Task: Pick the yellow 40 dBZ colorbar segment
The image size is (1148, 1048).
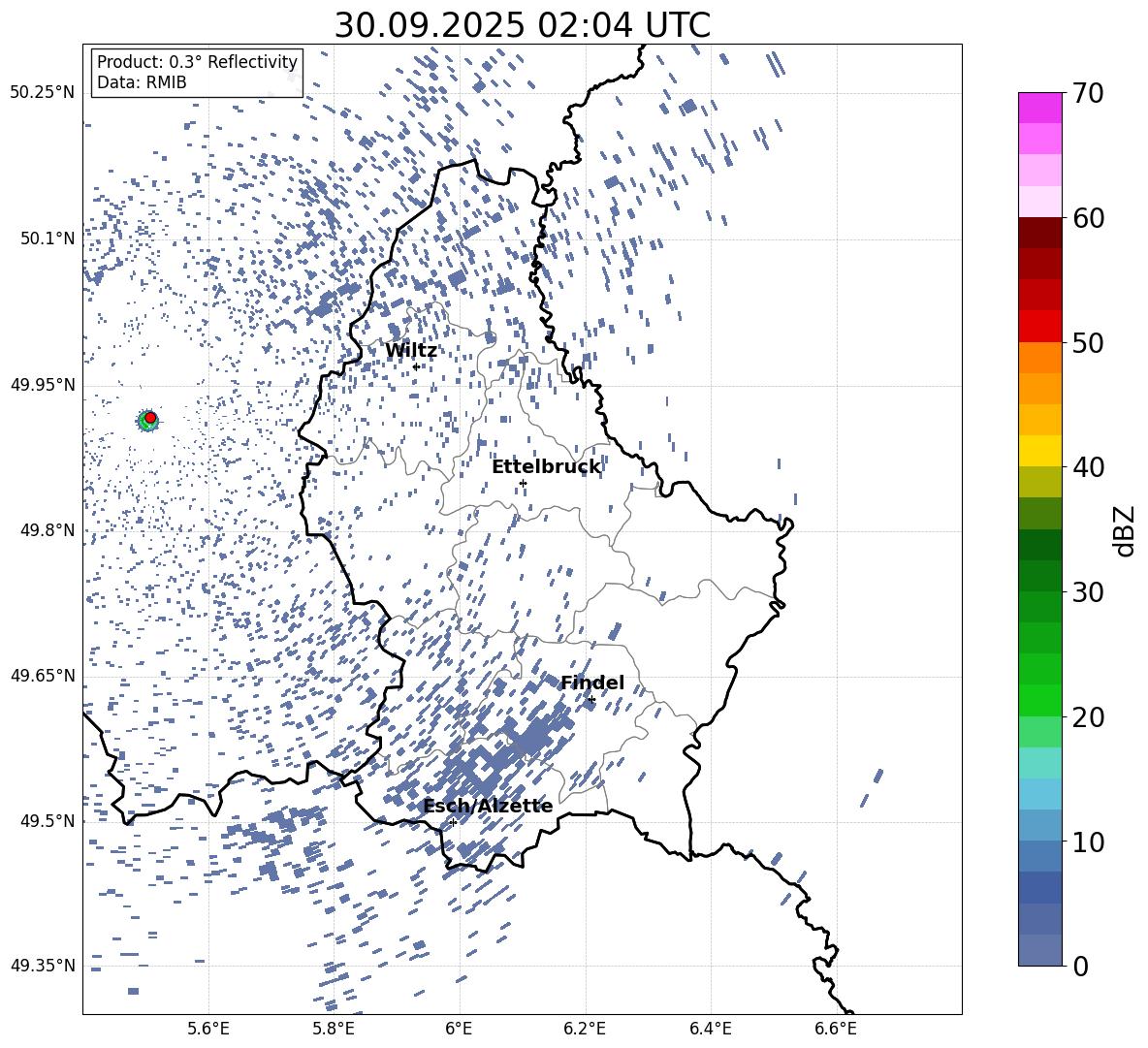Action: tap(1040, 451)
